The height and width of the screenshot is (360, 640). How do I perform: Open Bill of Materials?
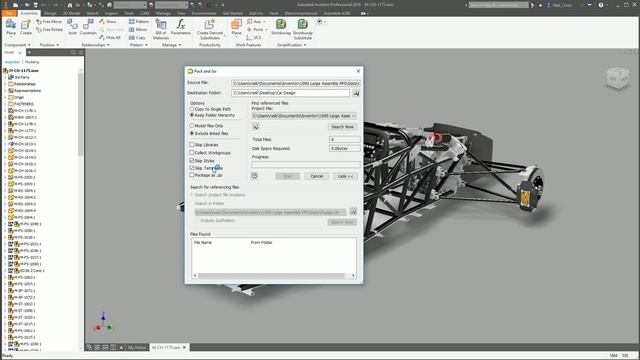(161, 29)
